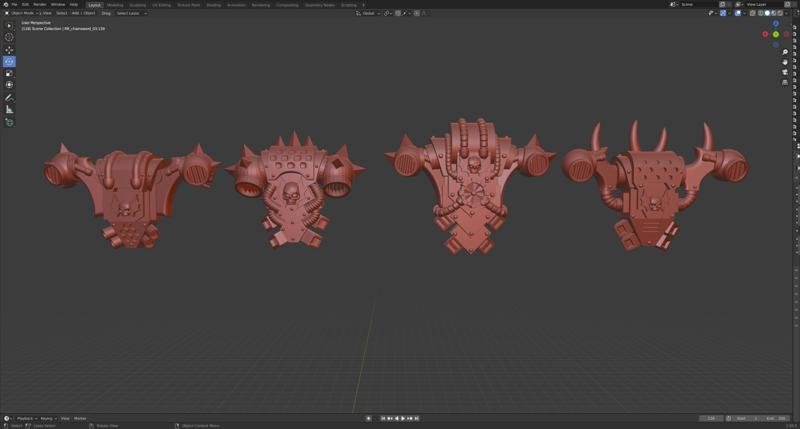This screenshot has height=429, width=800.
Task: Open object type visibility filter dropdown
Action: pos(712,13)
